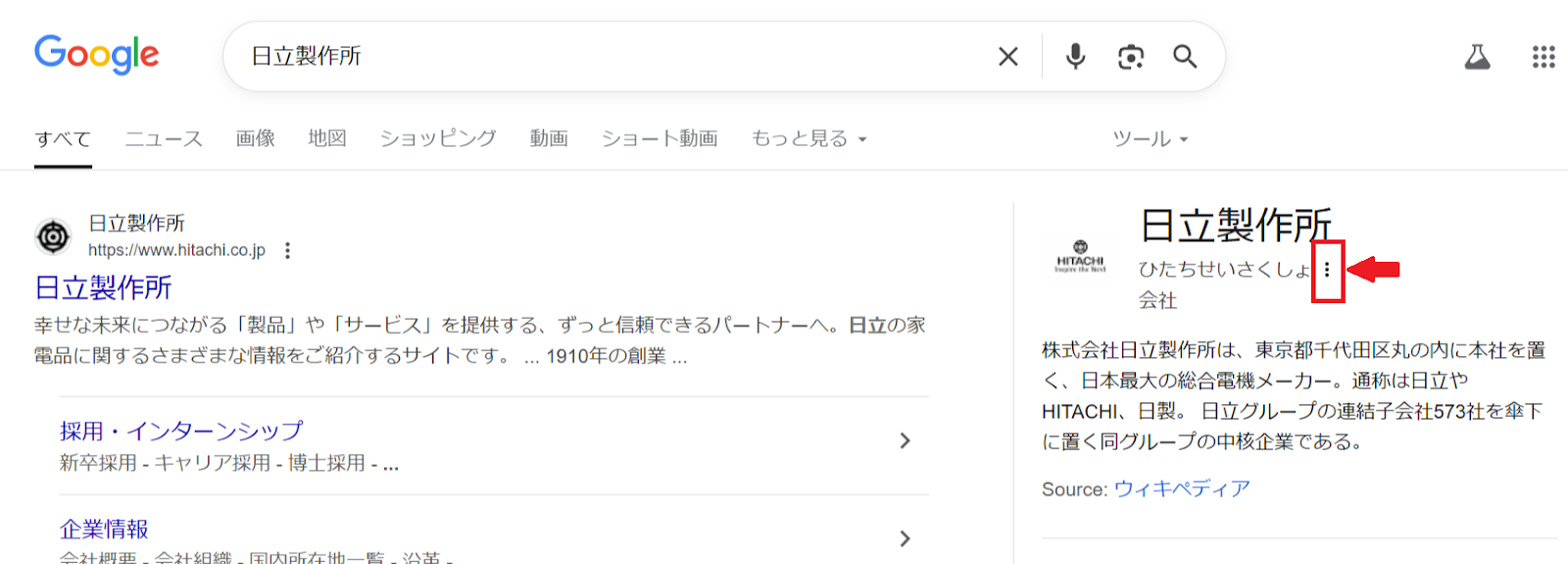Click Hitachi site favicon in first result
The width and height of the screenshot is (1568, 564).
pyautogui.click(x=53, y=236)
